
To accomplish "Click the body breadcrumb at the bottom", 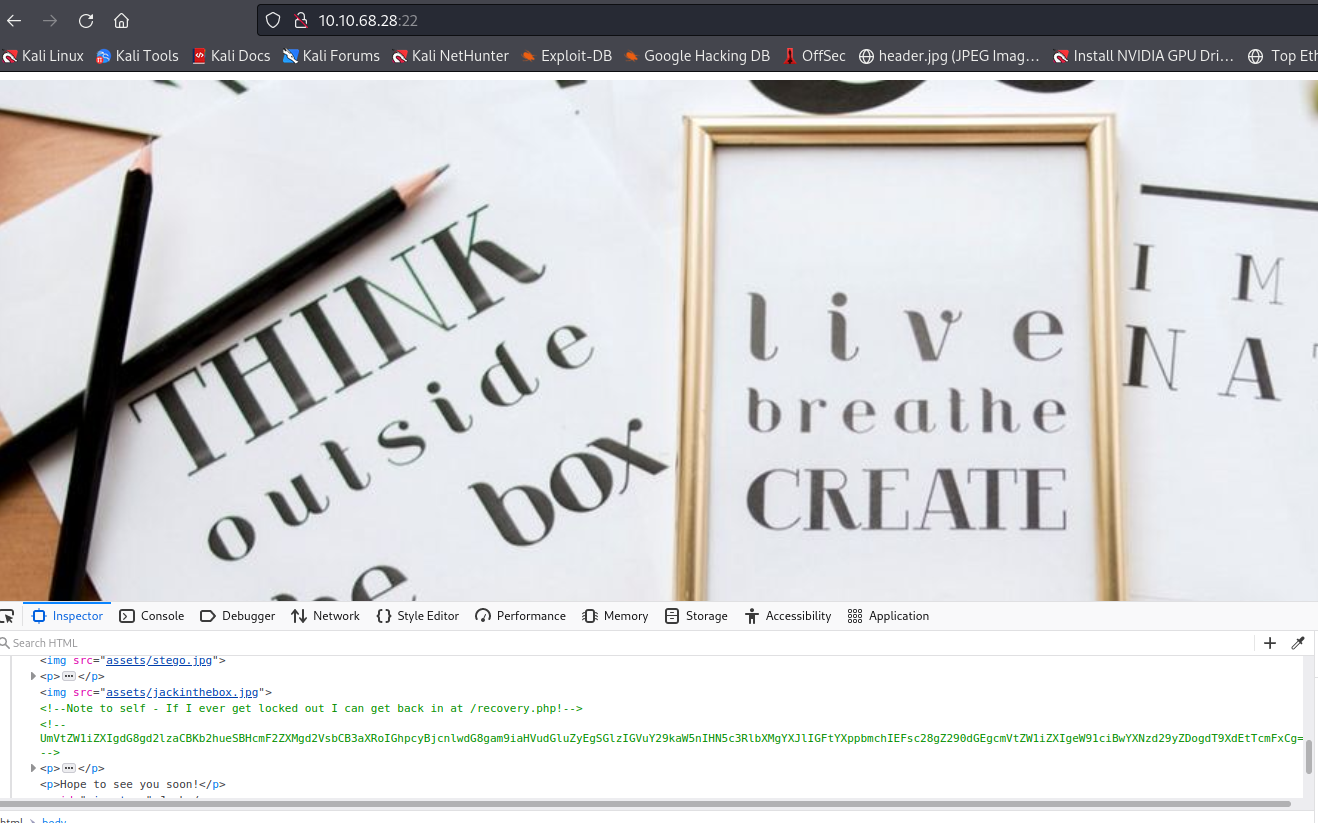I will tap(53, 820).
